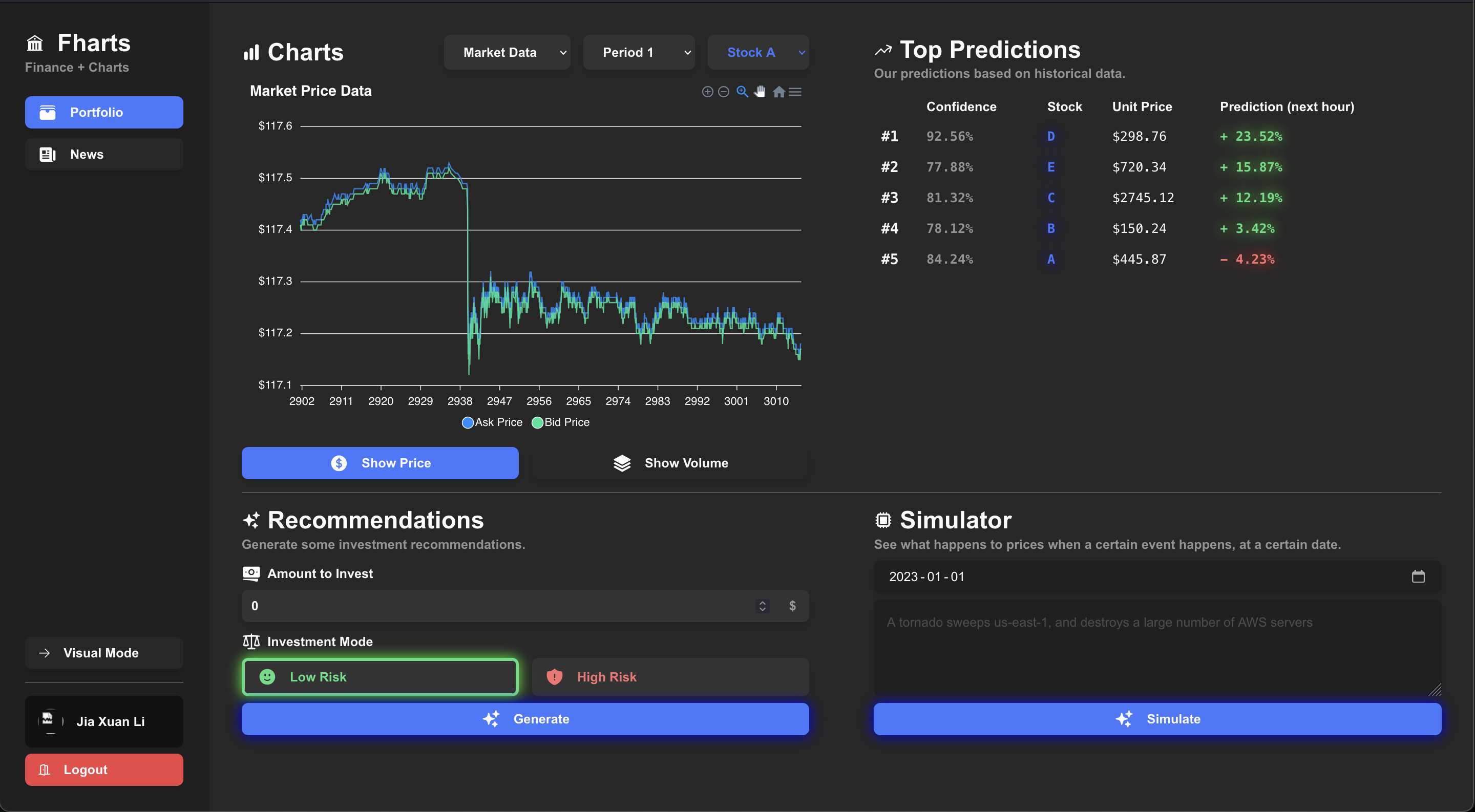1475x812 pixels.
Task: Click the chart zoom out icon
Action: click(x=723, y=92)
